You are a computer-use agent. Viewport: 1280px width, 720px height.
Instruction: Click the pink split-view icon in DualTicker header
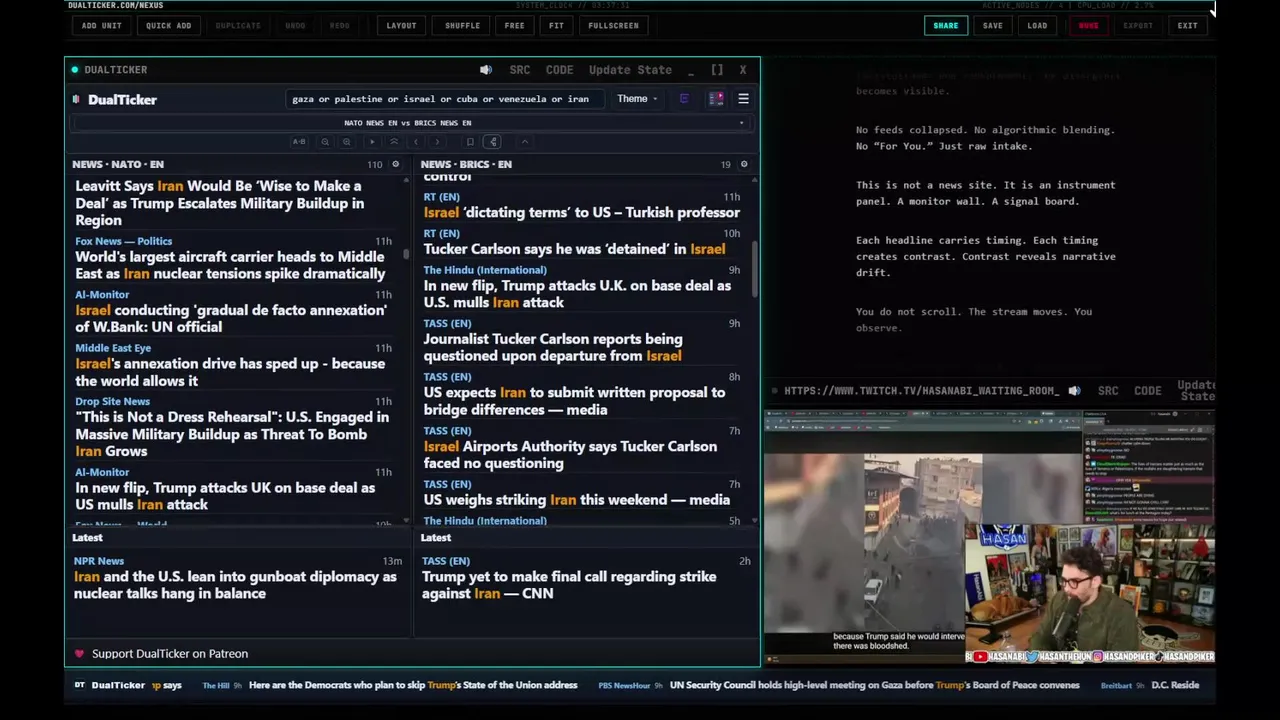pyautogui.click(x=716, y=99)
